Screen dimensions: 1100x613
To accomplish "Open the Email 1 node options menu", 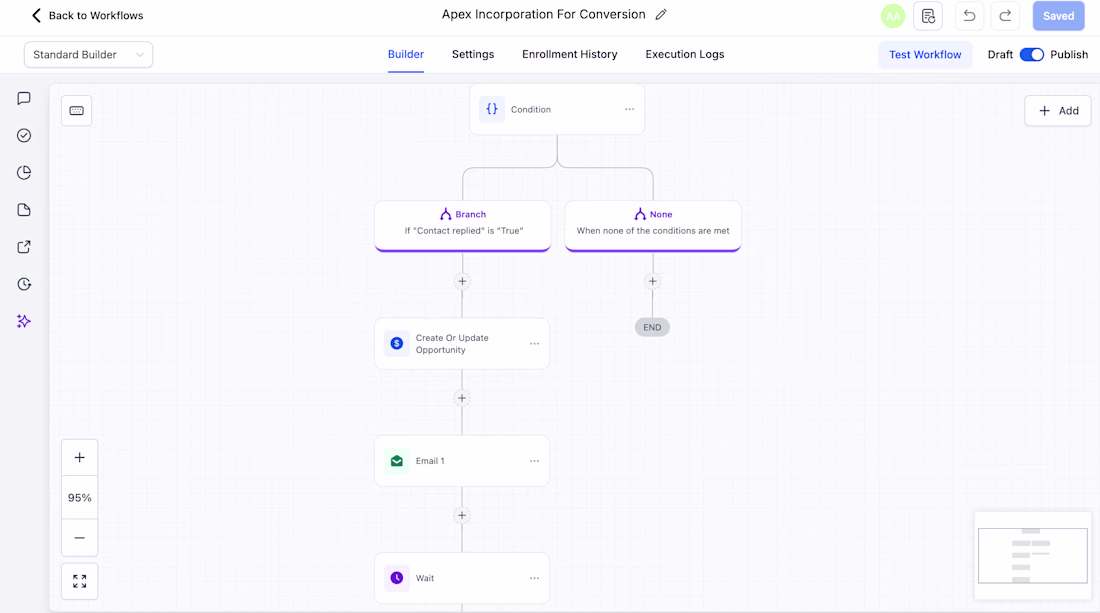I will [x=535, y=461].
